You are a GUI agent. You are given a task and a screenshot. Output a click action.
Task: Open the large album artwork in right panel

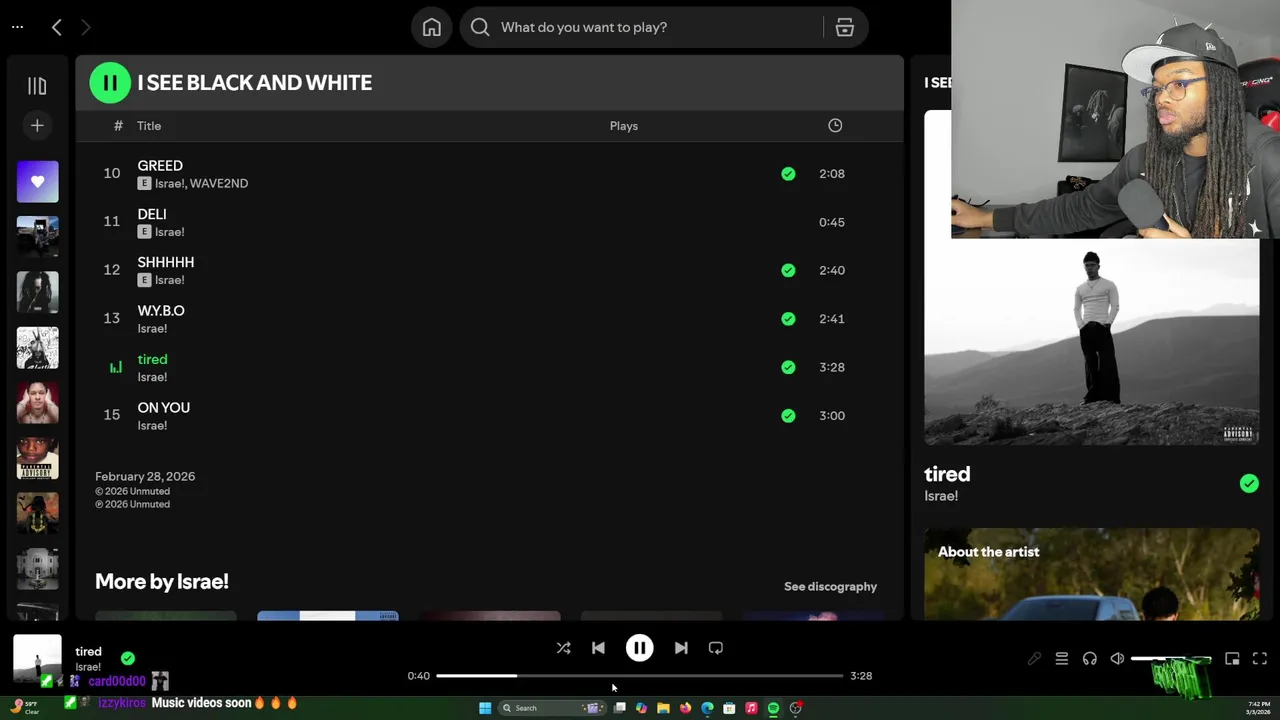1091,342
